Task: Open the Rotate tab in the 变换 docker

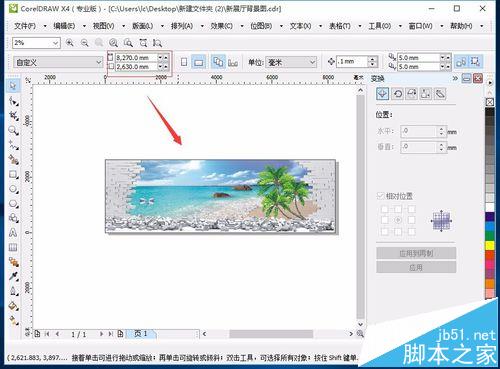Action: pyautogui.click(x=398, y=94)
